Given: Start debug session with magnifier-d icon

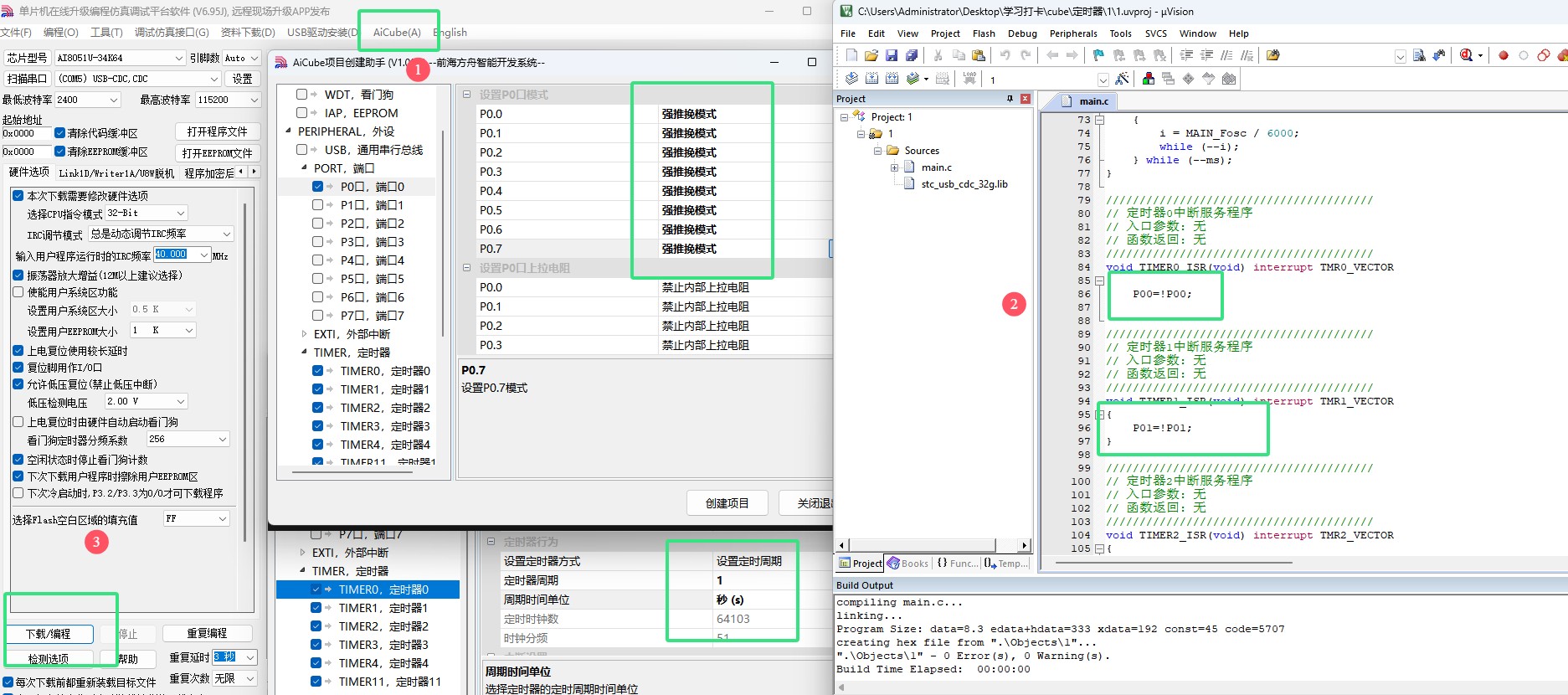Looking at the screenshot, I should coord(1467,55).
